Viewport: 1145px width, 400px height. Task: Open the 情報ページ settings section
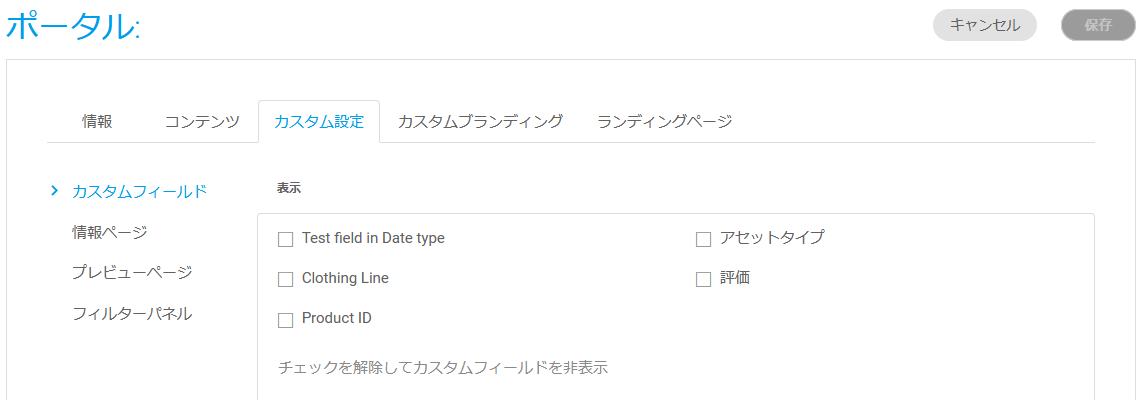click(110, 232)
